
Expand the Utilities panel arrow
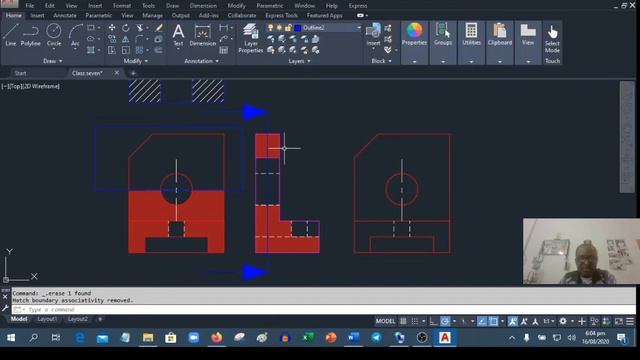point(471,62)
